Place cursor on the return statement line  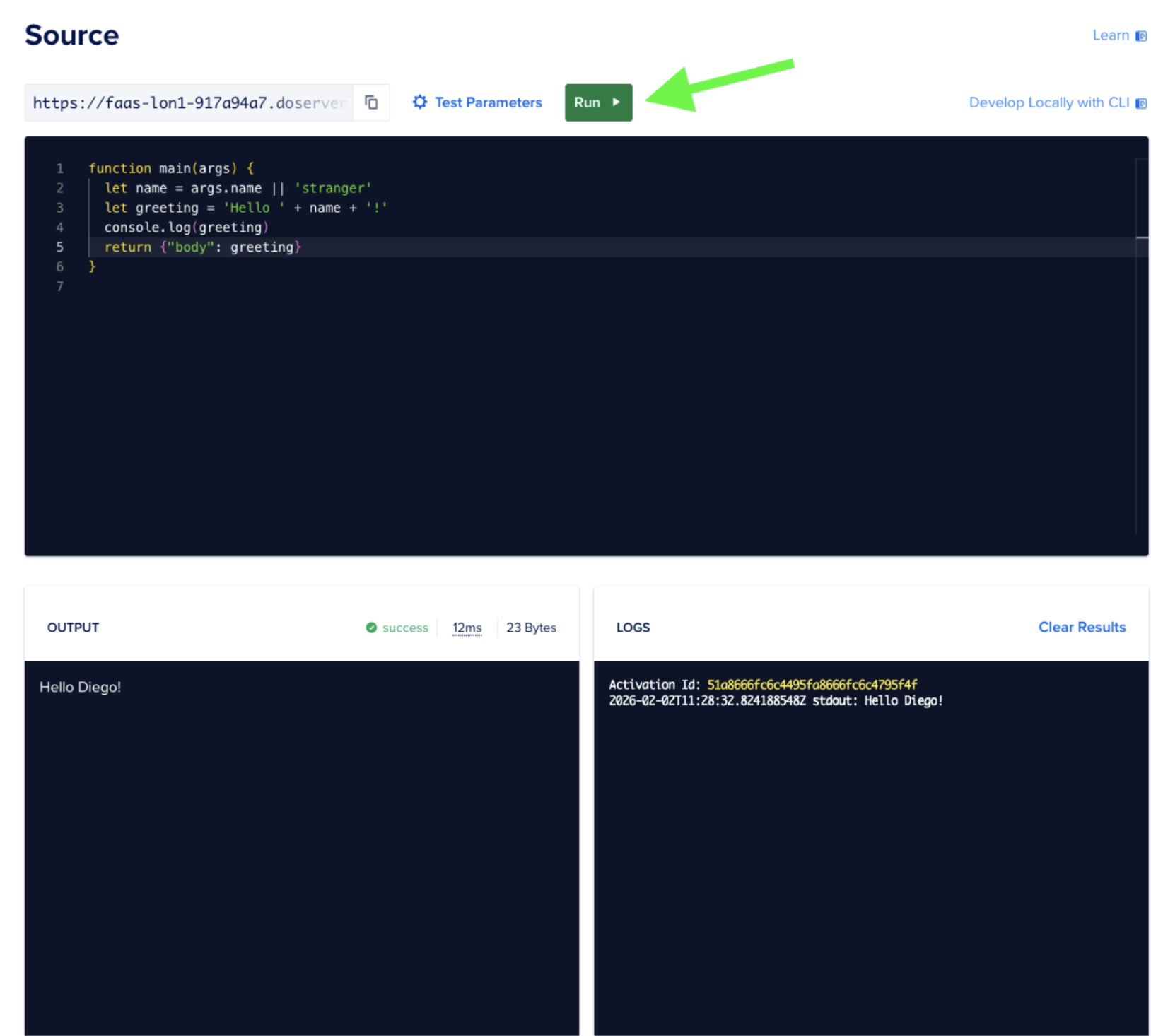click(202, 247)
